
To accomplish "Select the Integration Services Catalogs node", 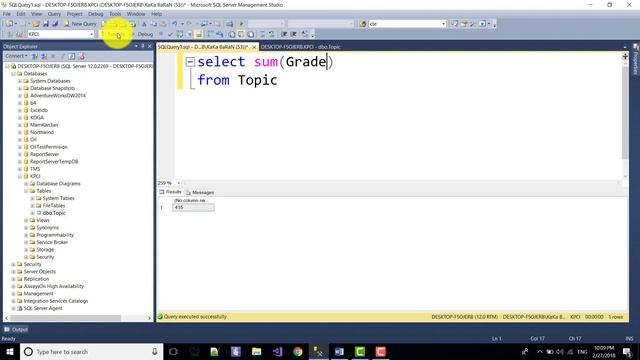I will point(56,301).
